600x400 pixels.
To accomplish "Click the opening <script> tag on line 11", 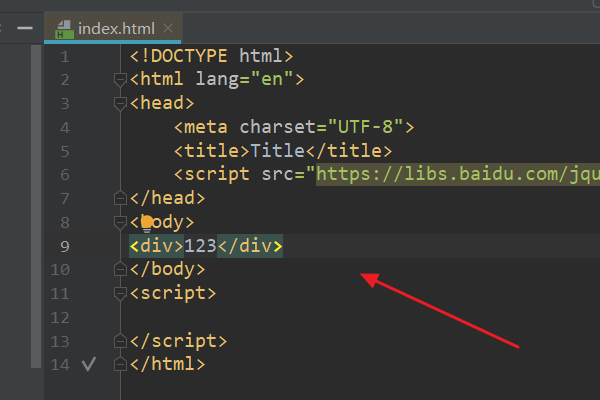I will 173,294.
